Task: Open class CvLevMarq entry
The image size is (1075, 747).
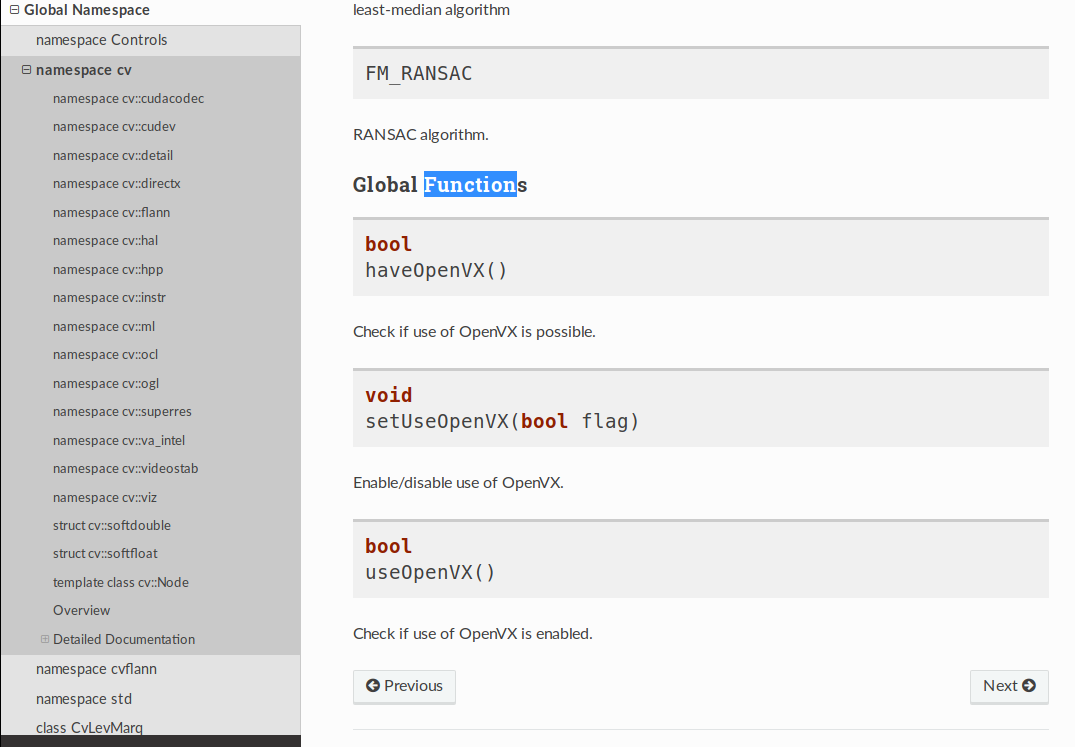Action: pyautogui.click(x=89, y=728)
